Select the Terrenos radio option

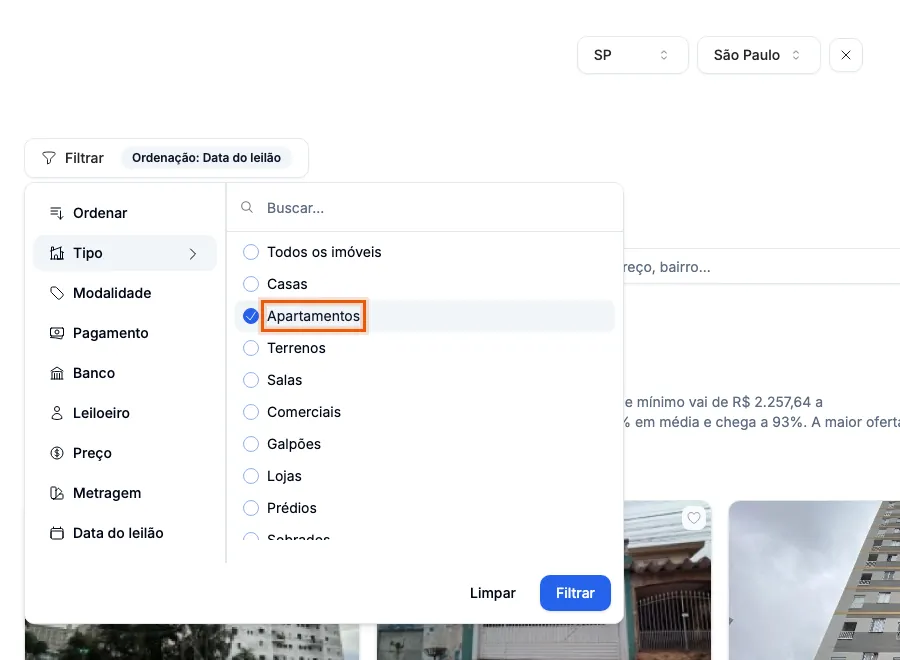tap(251, 348)
